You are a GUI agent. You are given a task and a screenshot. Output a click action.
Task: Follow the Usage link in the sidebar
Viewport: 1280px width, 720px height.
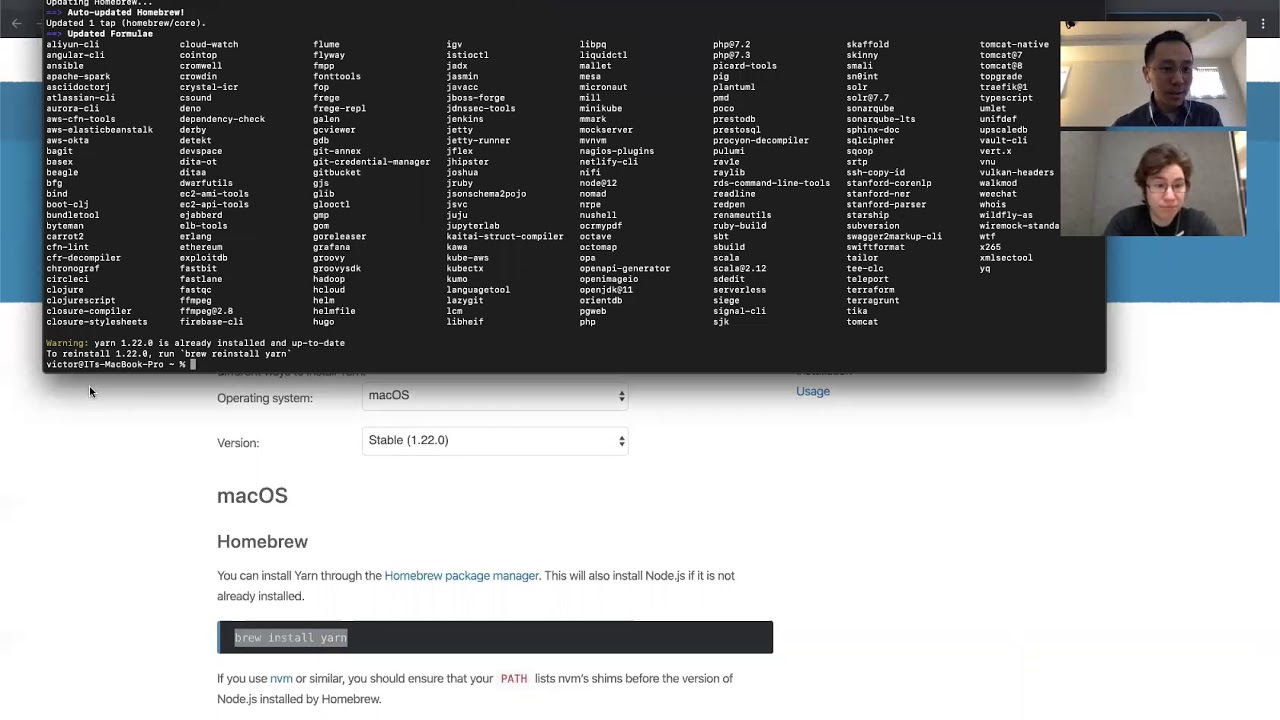pos(813,391)
